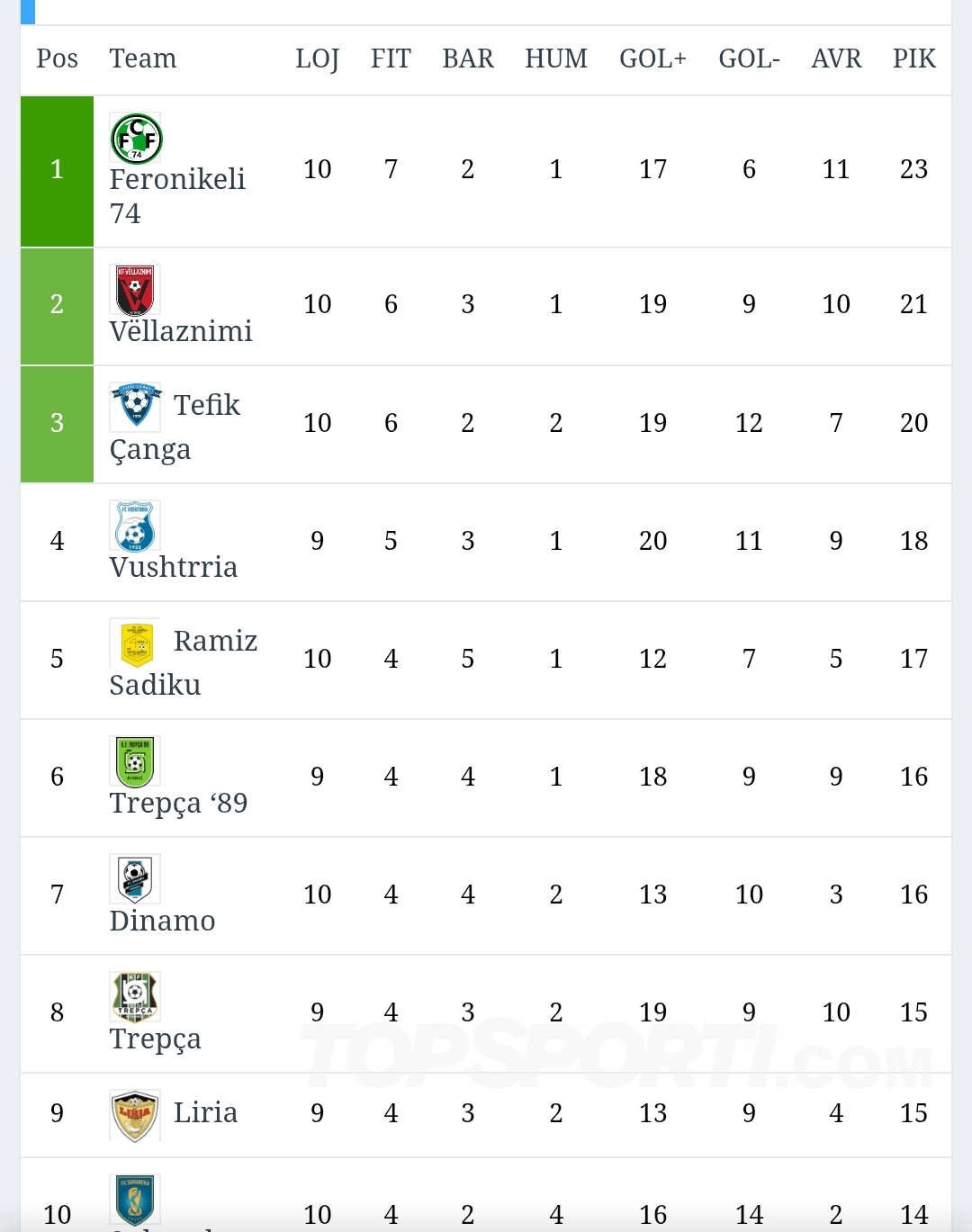Click the Tefik Çanga club badge
Screen dimensions: 972x1232
coord(135,407)
